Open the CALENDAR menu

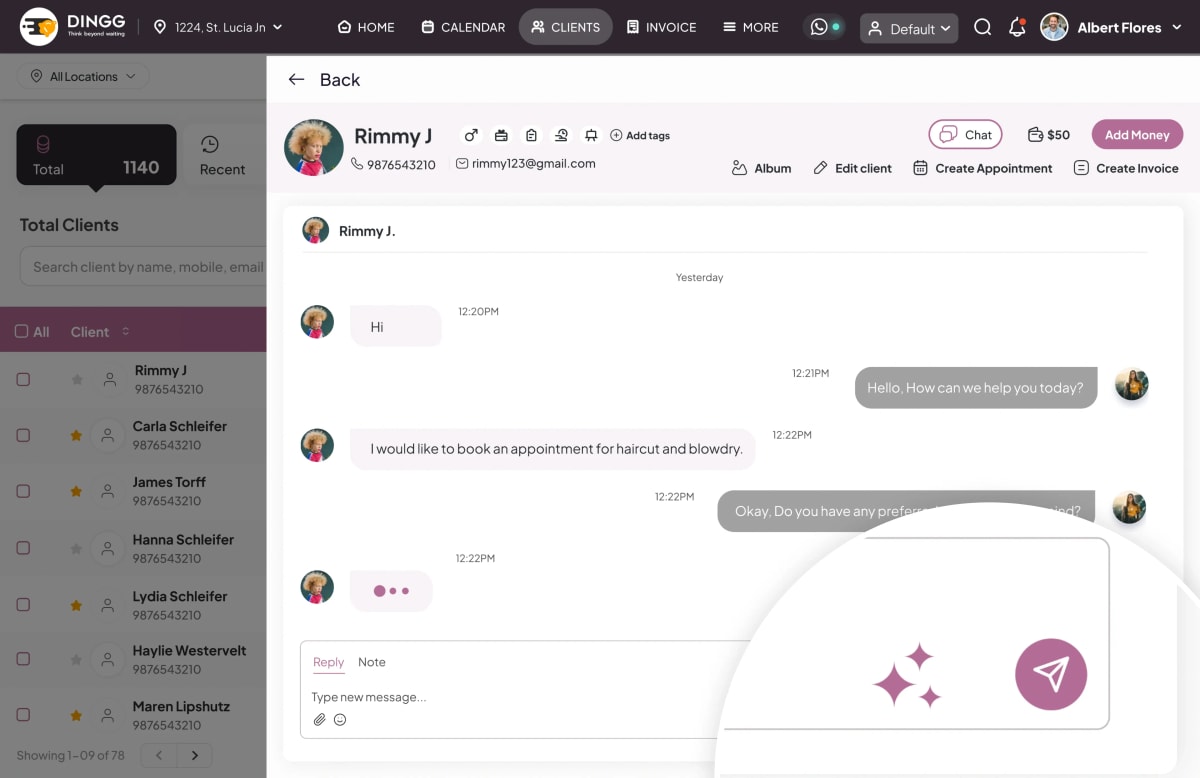coord(463,27)
